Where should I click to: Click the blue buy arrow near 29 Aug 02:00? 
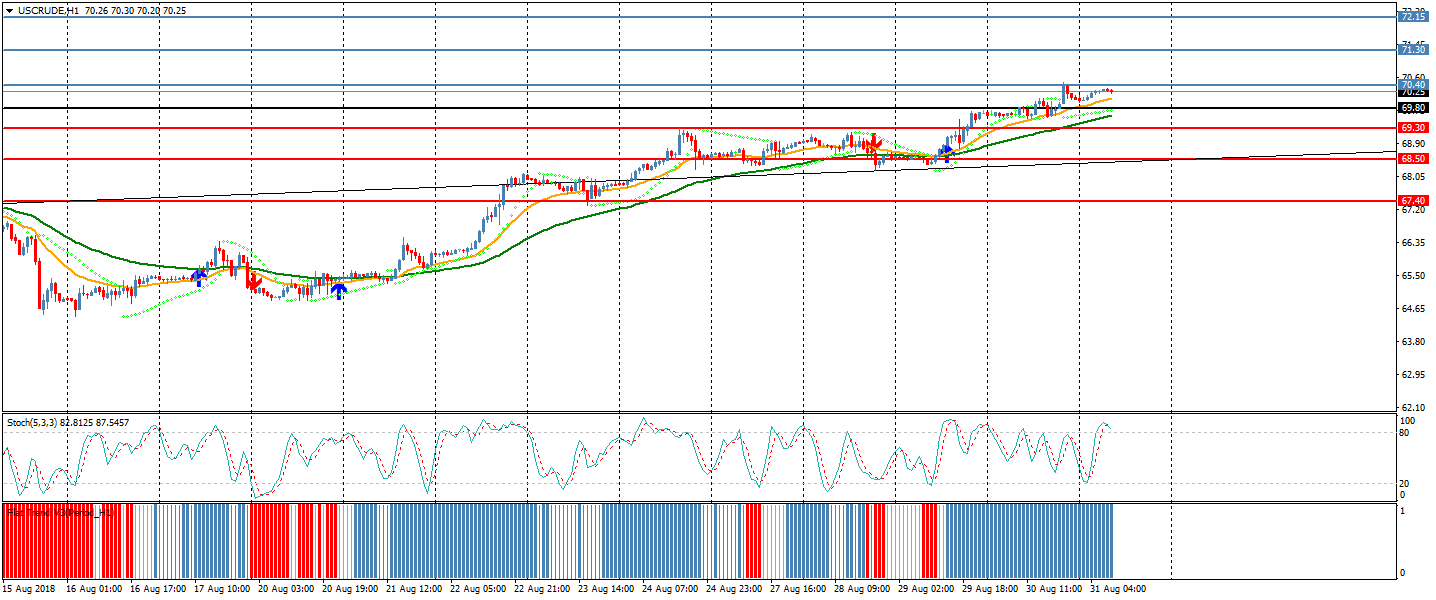point(946,153)
